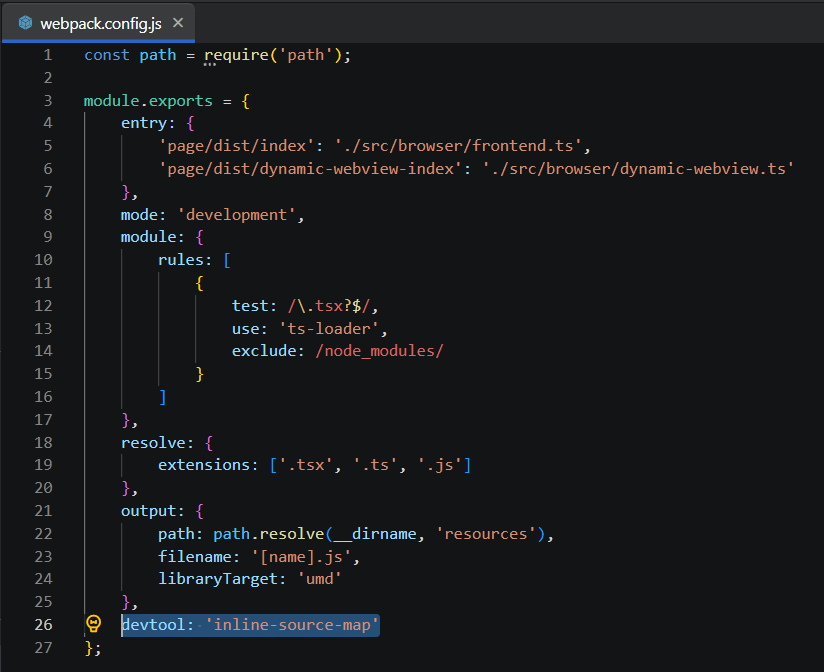Screen dimensions: 824x672
Task: Click the 'development' mode value
Action: click(x=236, y=214)
